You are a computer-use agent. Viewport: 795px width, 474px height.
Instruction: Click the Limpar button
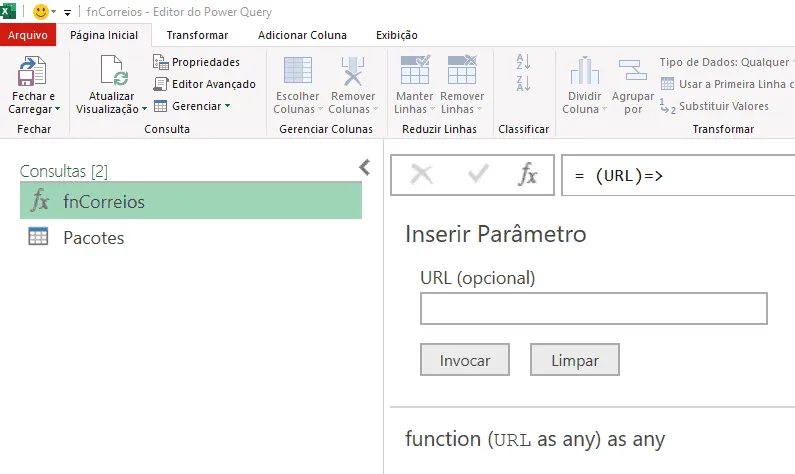point(575,360)
